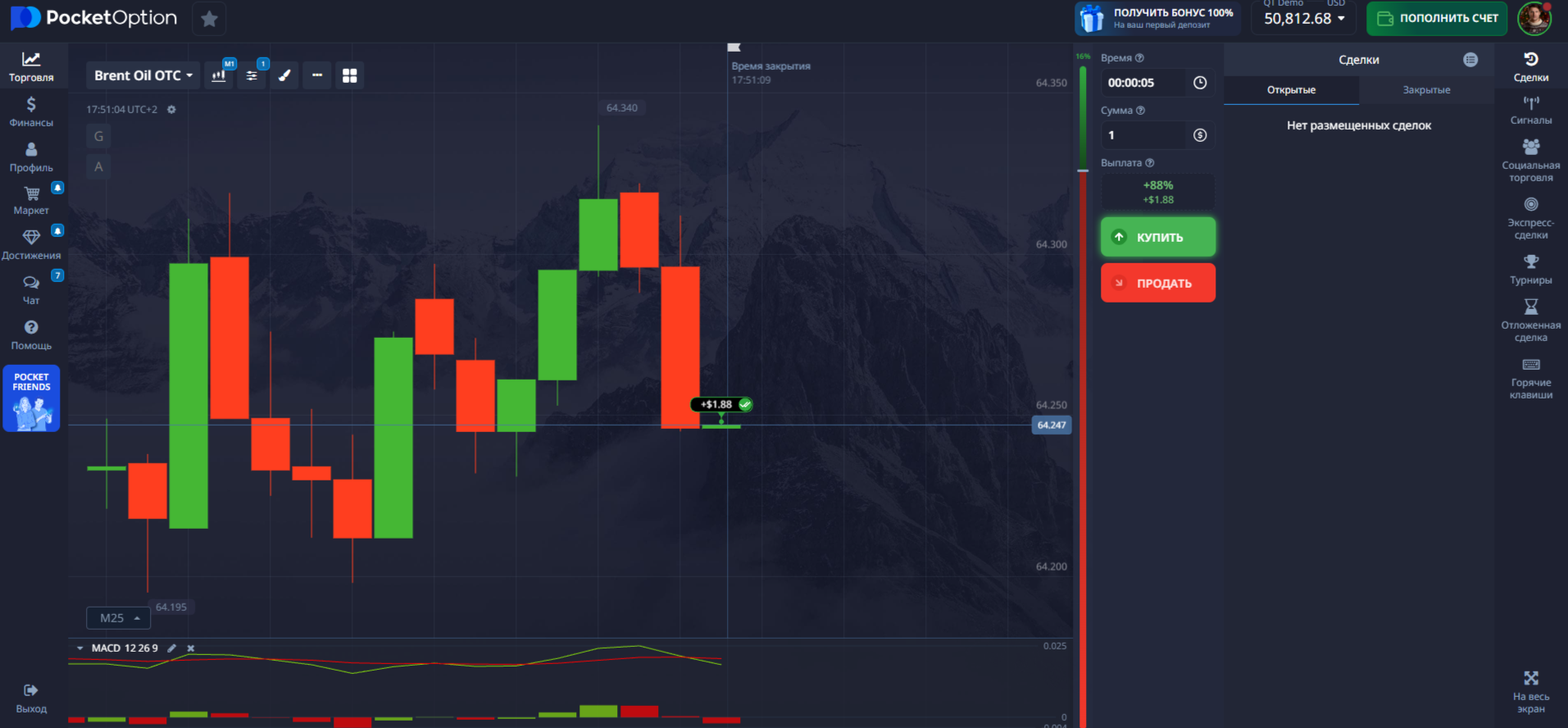The image size is (1568, 728).
Task: Open the Signals panel
Action: point(1530,110)
